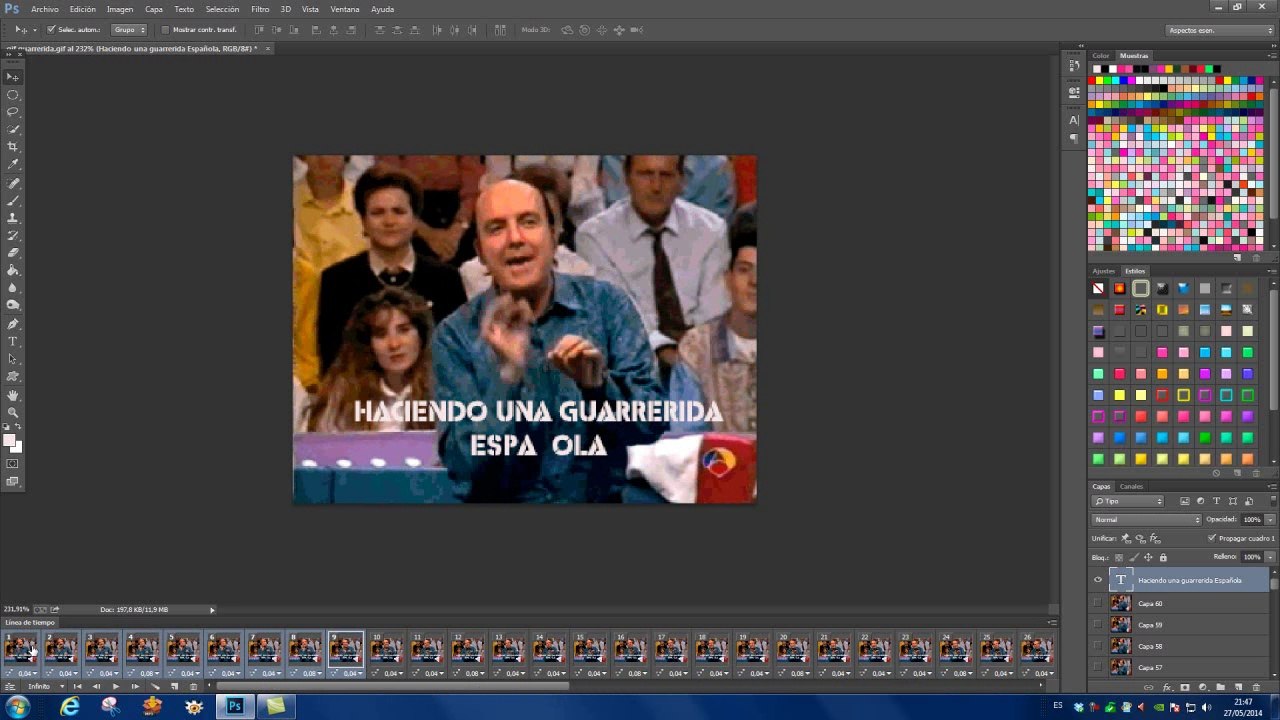Open the Relleno value dropdown arrow
Screen dimensions: 1280x720
[1270, 557]
